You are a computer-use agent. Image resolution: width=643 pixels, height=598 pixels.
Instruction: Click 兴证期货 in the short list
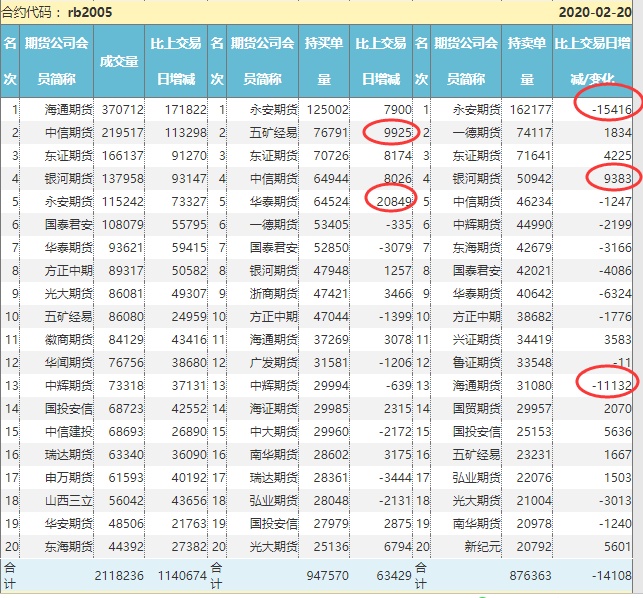coord(477,339)
